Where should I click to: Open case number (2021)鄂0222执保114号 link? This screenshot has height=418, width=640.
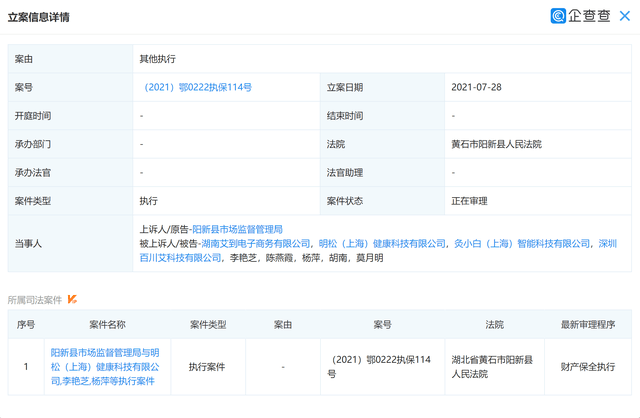point(198,87)
